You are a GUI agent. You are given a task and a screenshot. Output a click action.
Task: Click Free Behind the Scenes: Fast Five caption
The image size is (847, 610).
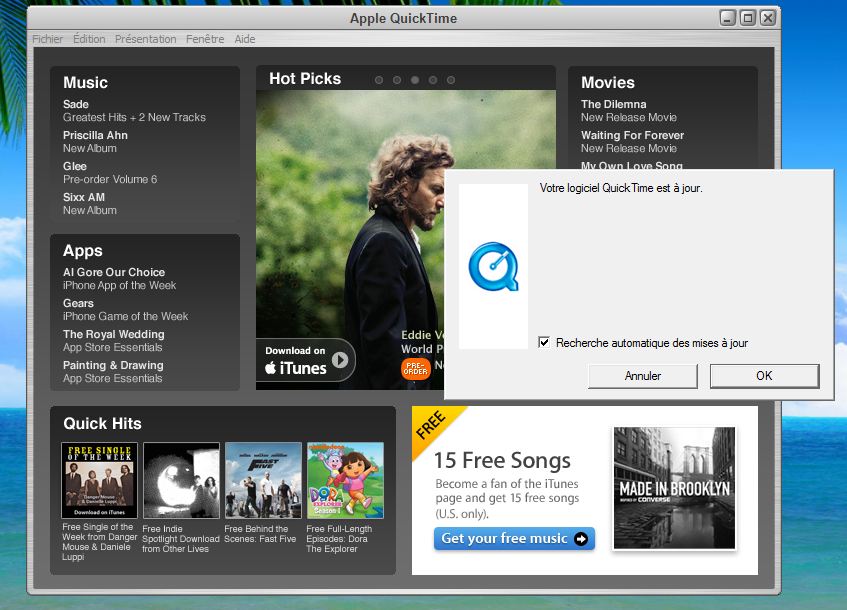click(260, 534)
